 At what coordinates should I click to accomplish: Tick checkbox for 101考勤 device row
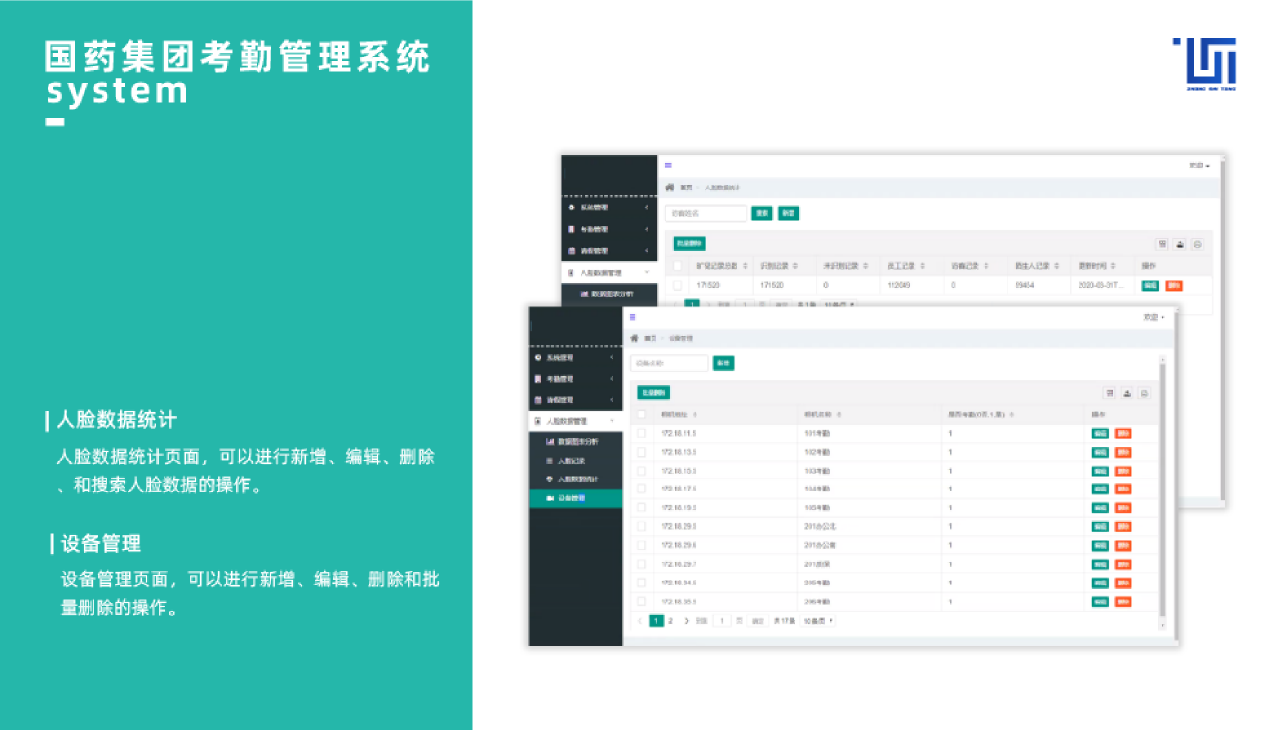(641, 433)
